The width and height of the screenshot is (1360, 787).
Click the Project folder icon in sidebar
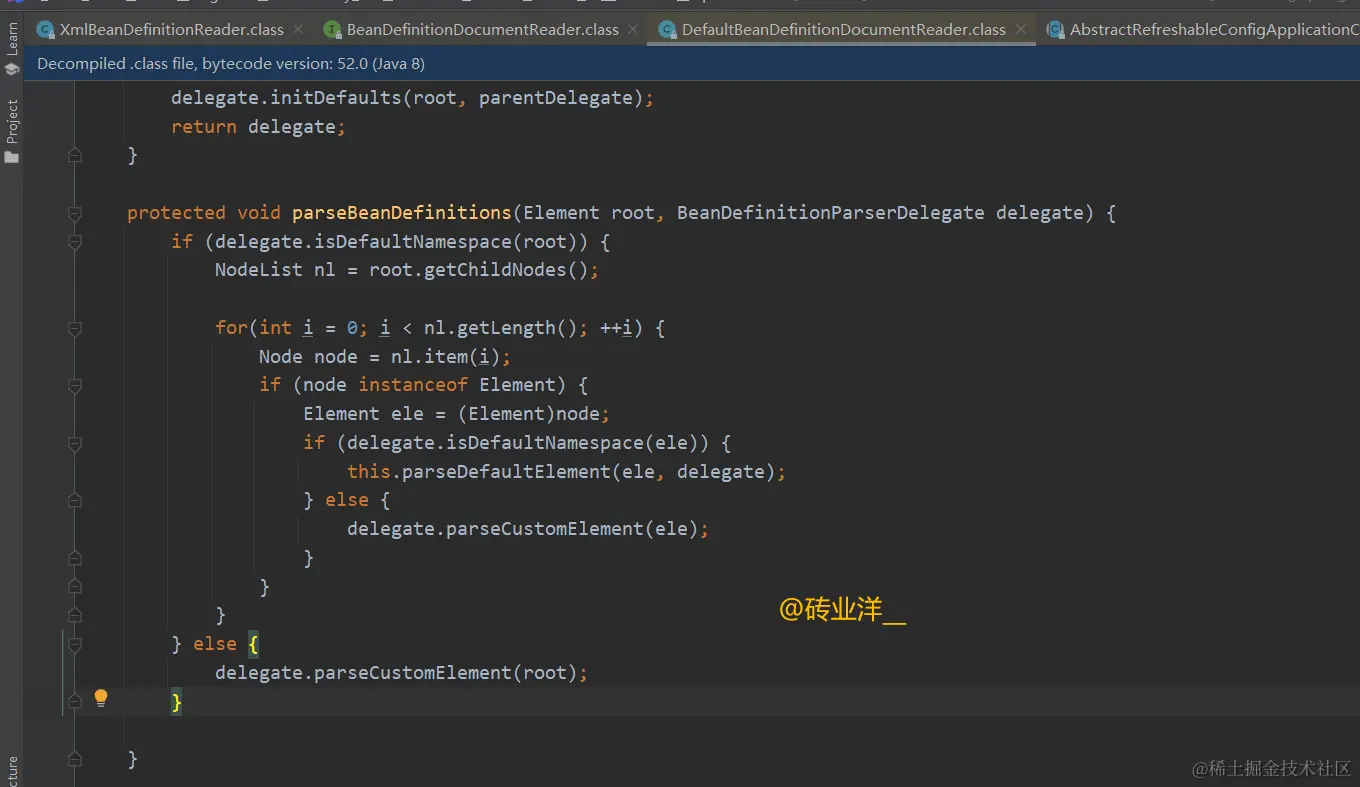[12, 157]
